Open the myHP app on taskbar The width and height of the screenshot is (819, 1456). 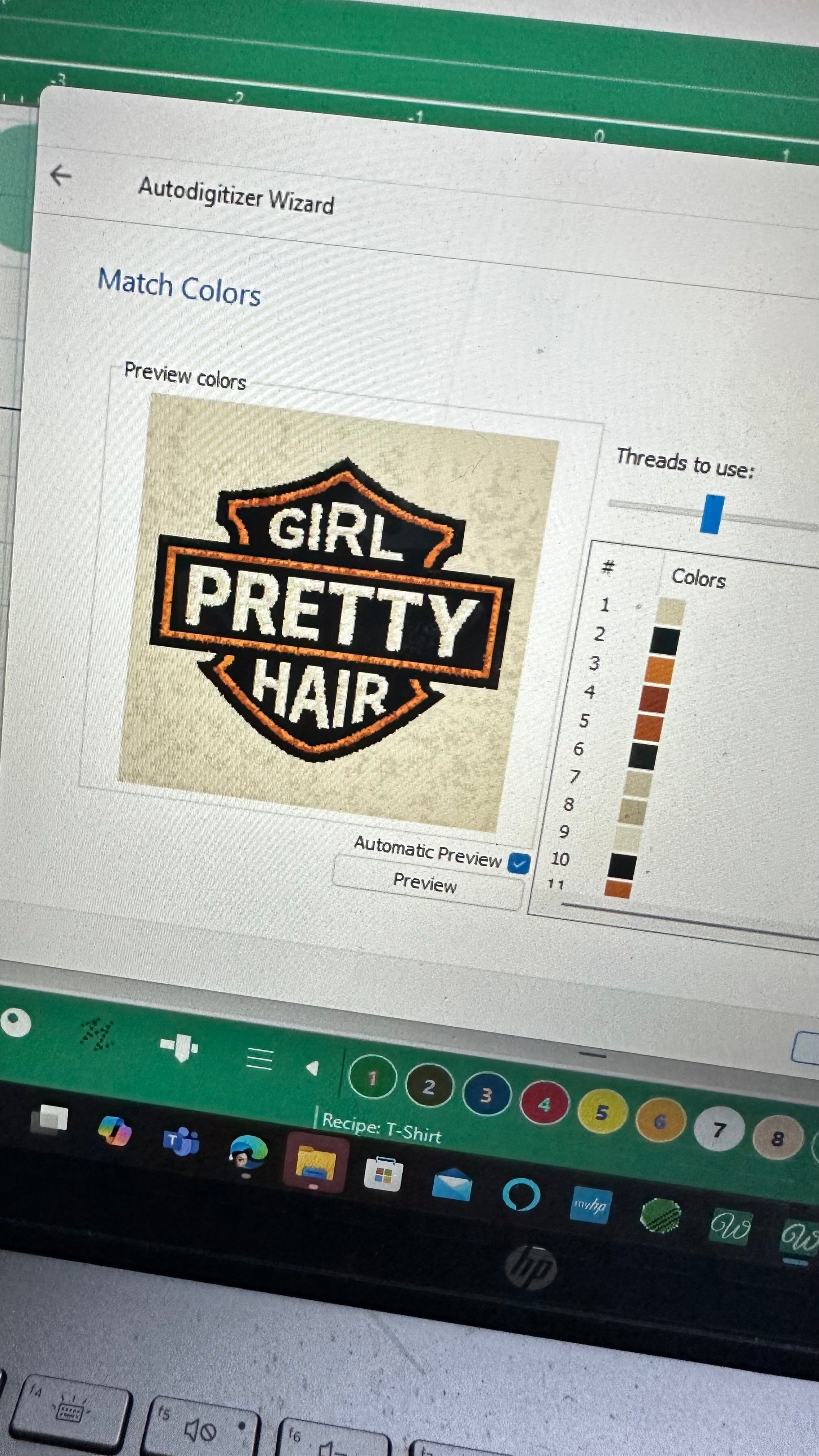(590, 1205)
